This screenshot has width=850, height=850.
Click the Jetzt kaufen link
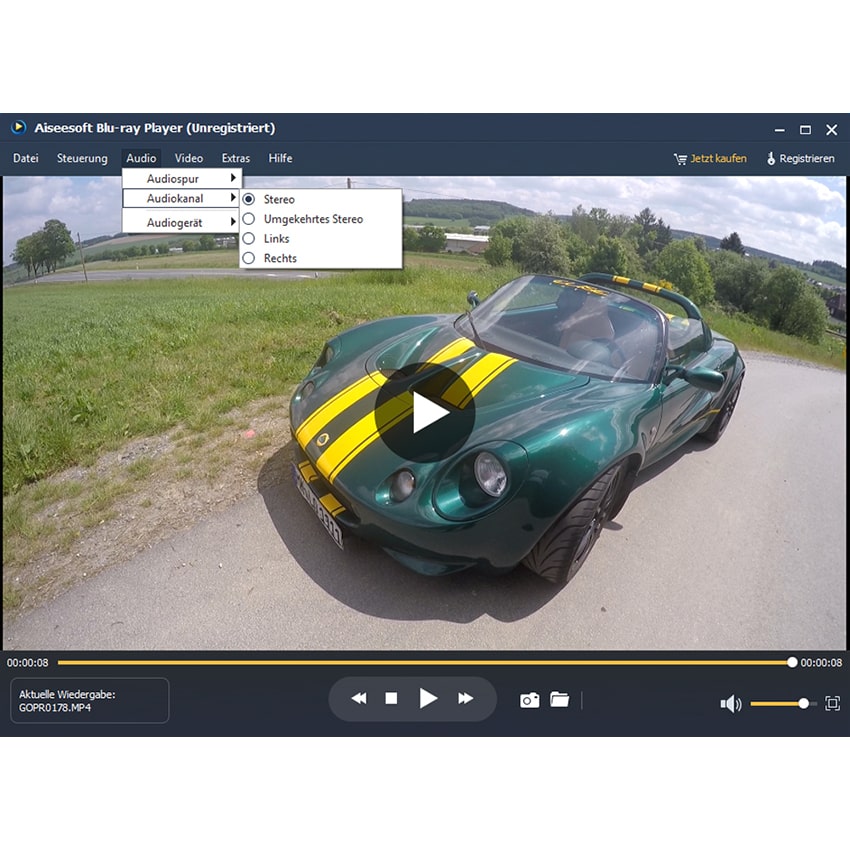(710, 159)
